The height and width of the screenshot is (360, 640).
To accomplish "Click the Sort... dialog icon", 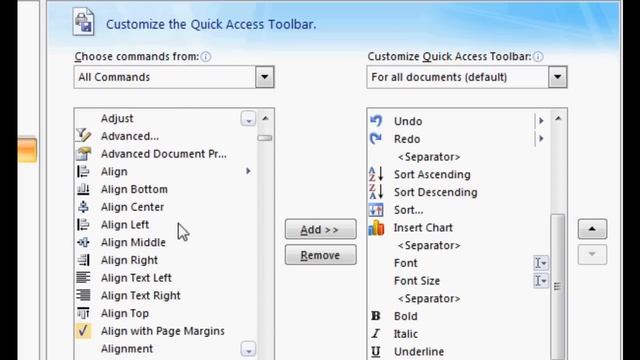I will pyautogui.click(x=376, y=210).
